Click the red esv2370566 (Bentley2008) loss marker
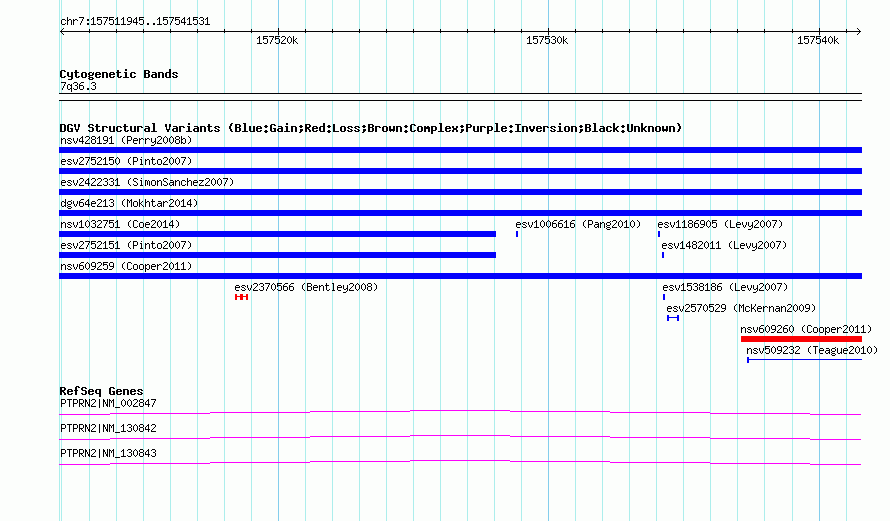This screenshot has height=521, width=890. (x=241, y=297)
